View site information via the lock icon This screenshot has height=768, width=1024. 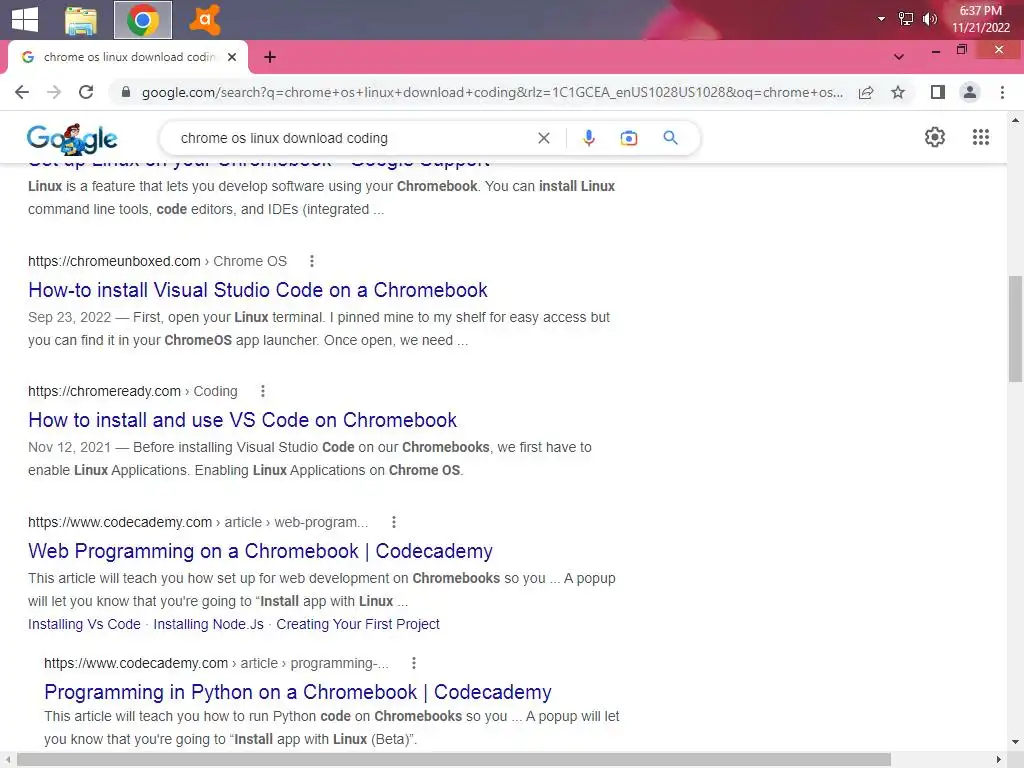[x=126, y=92]
